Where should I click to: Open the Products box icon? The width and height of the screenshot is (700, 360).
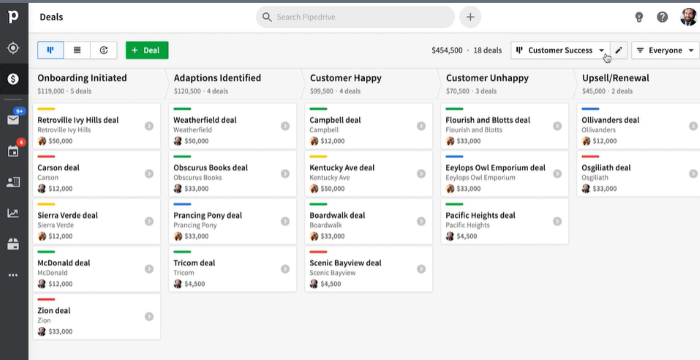(13, 244)
